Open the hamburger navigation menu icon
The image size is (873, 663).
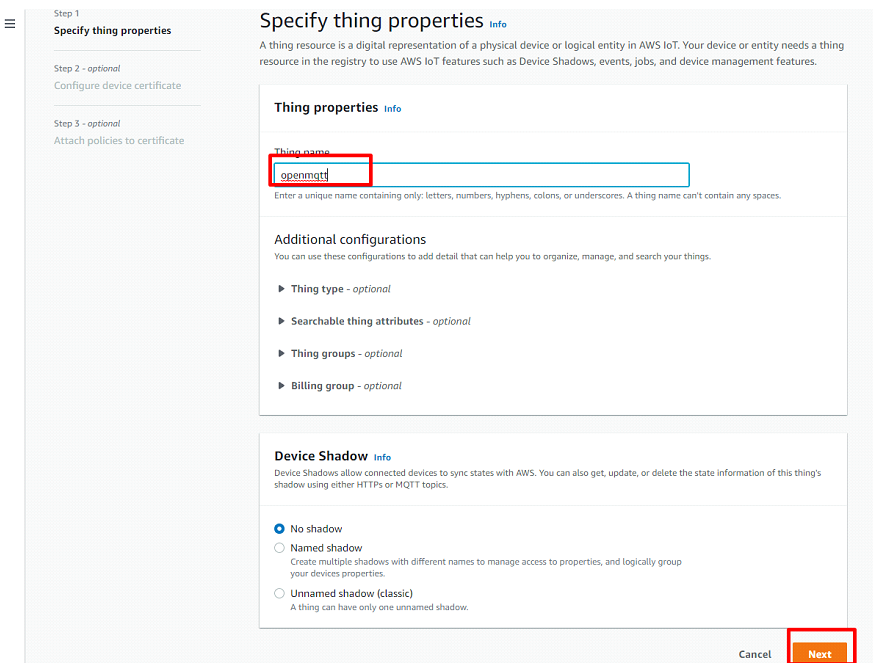coord(10,23)
